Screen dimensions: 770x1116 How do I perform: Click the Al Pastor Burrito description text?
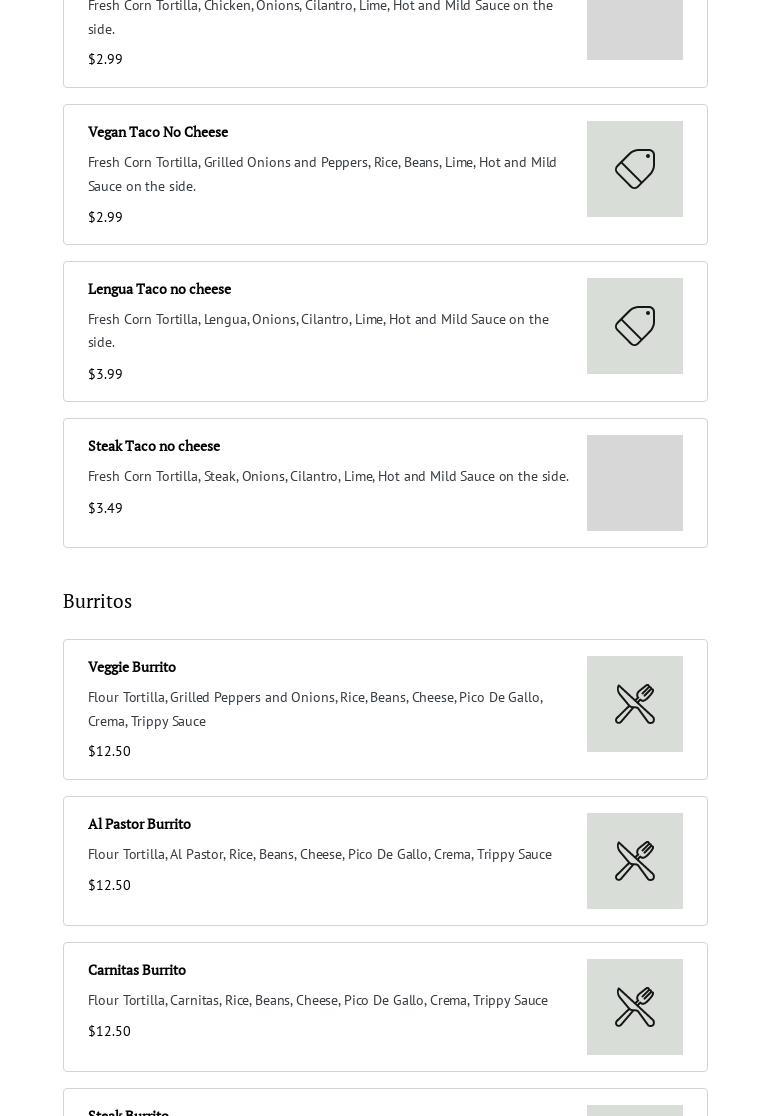tap(320, 854)
